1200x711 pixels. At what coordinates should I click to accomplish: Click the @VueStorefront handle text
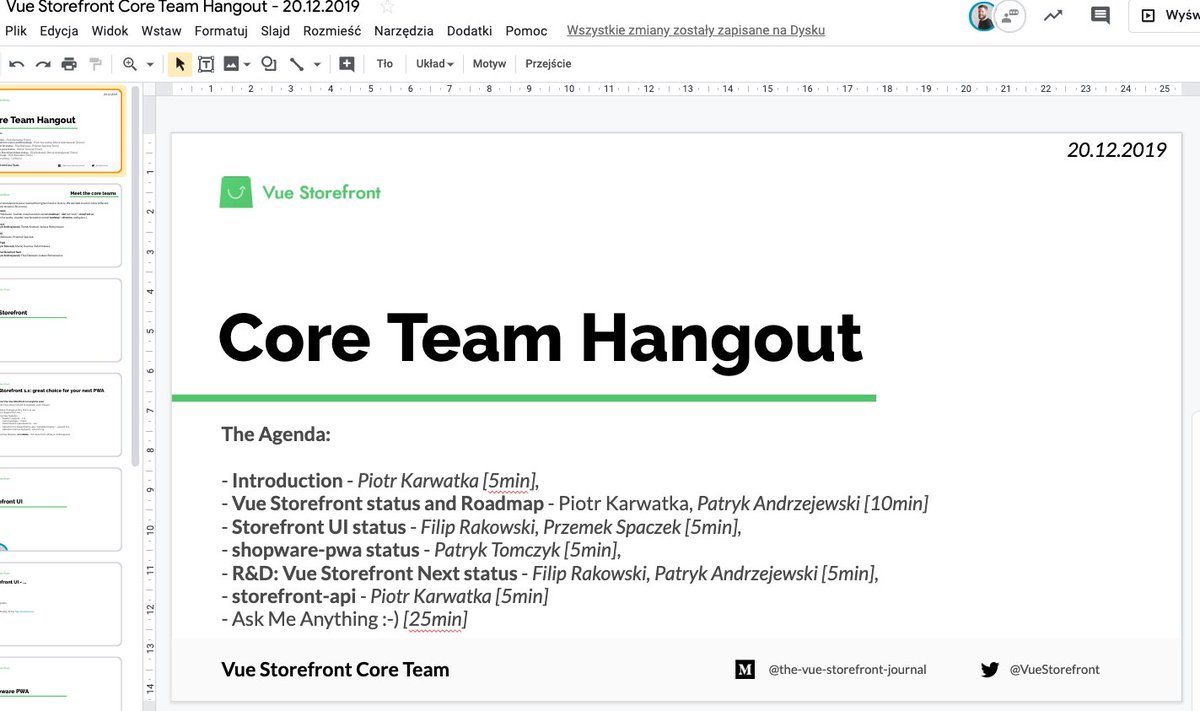[x=1055, y=670]
